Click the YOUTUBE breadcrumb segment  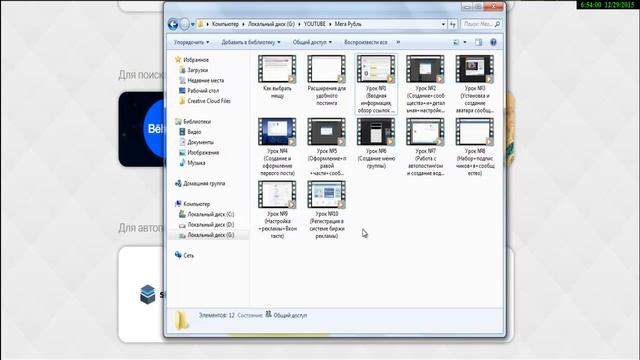[x=315, y=24]
